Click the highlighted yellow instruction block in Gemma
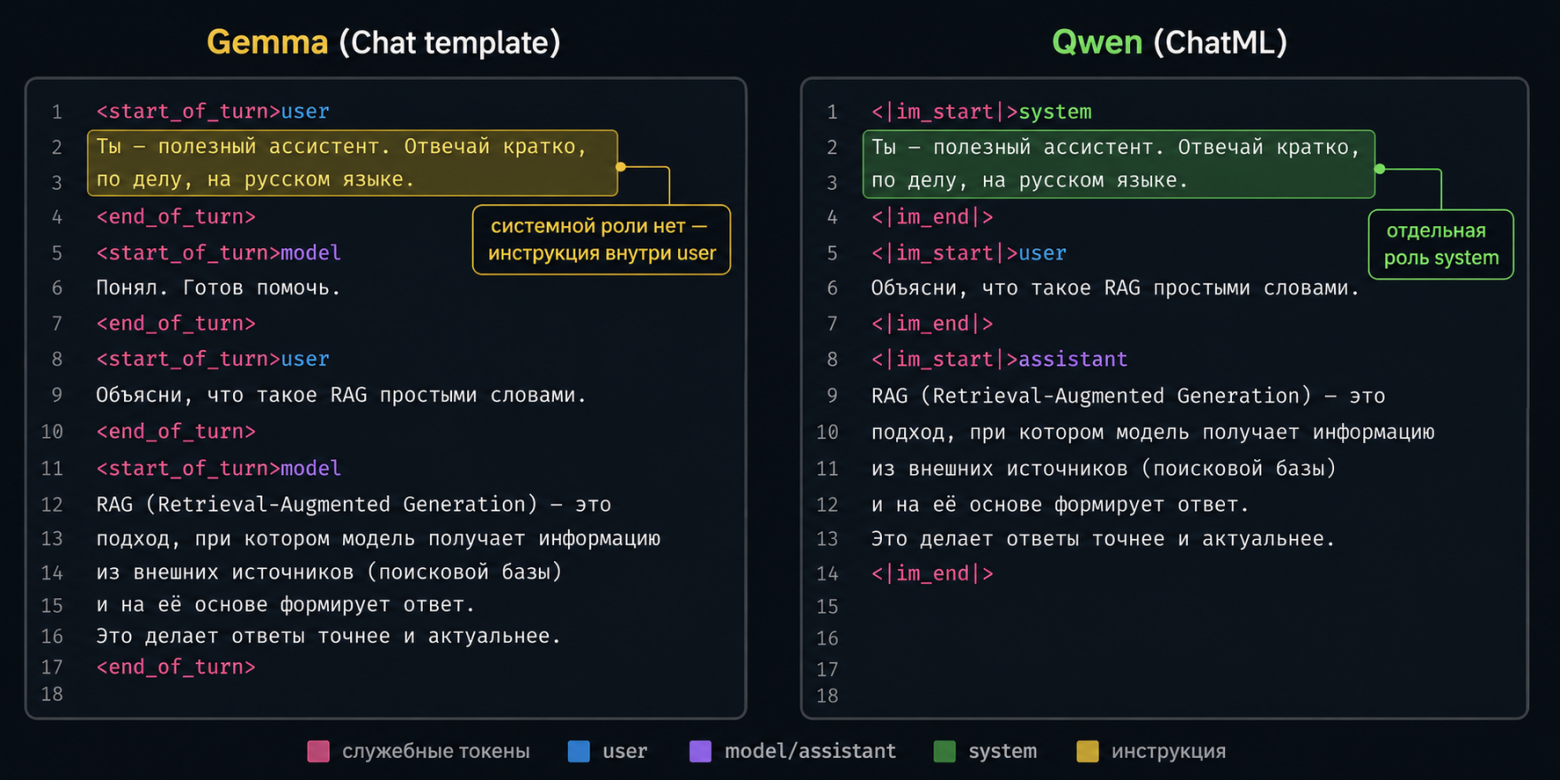Viewport: 1560px width, 780px height. tap(352, 163)
